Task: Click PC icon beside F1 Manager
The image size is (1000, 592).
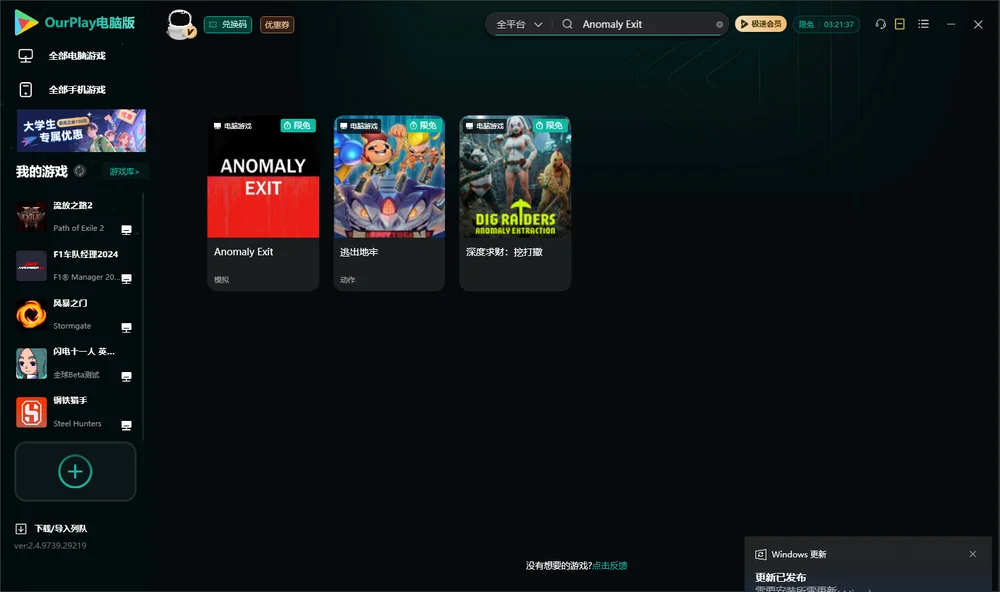Action: pos(127,279)
